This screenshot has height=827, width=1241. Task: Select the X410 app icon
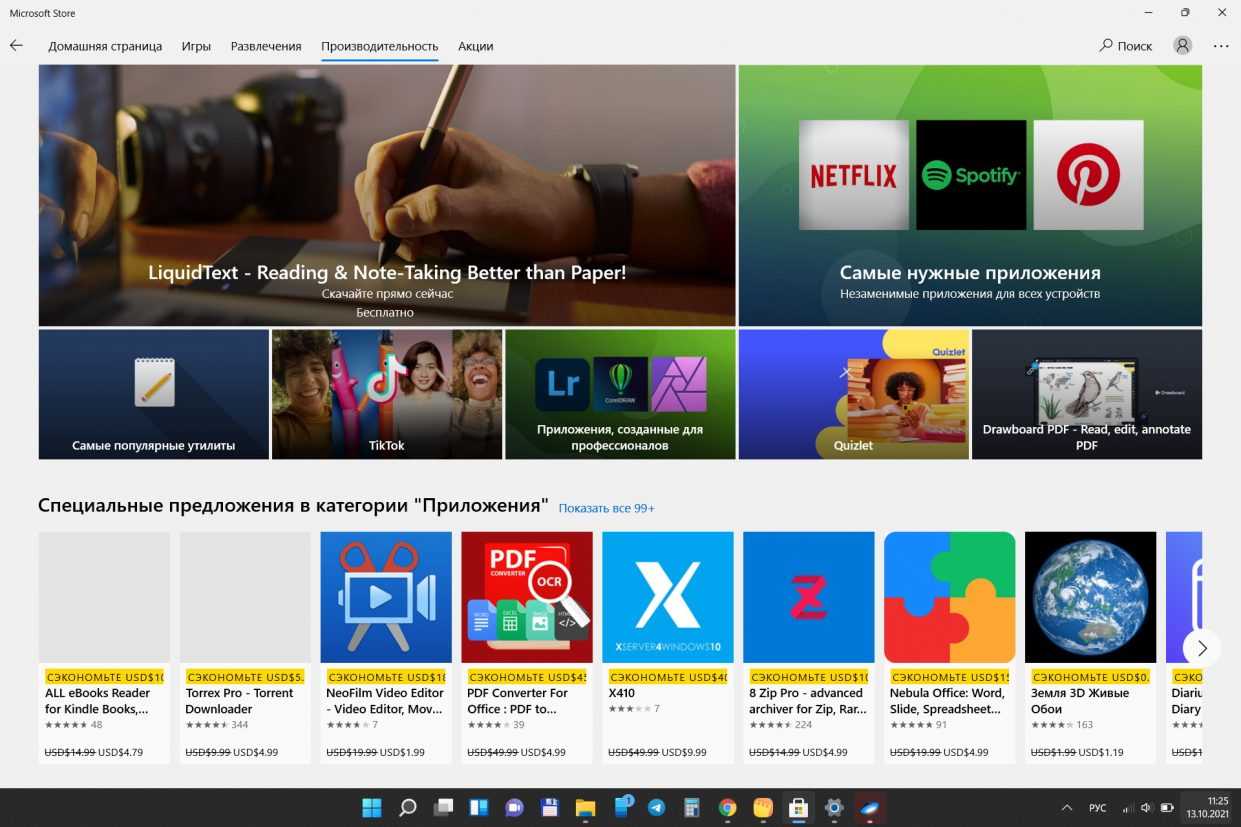point(668,597)
